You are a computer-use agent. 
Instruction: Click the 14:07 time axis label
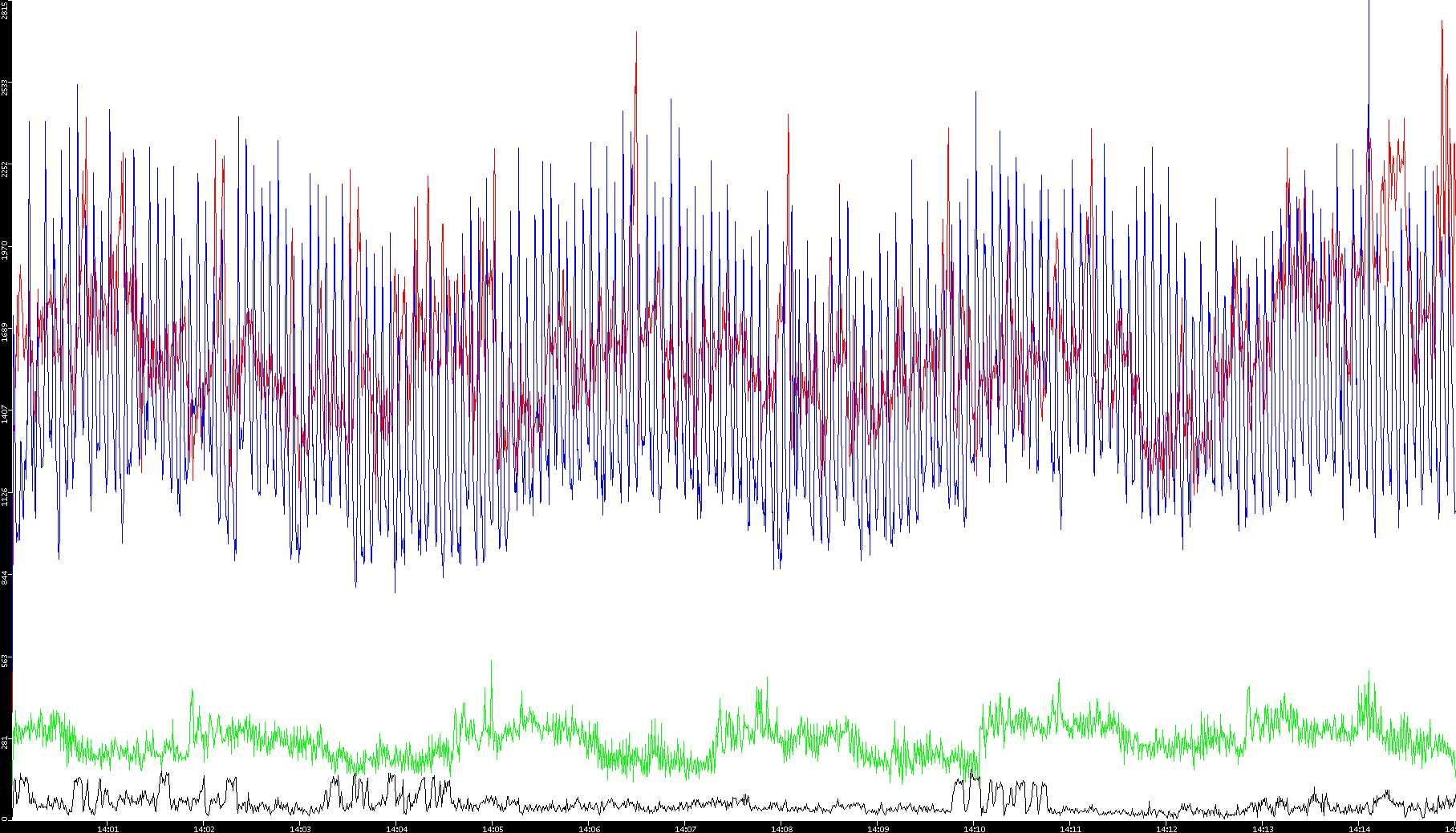[x=685, y=829]
